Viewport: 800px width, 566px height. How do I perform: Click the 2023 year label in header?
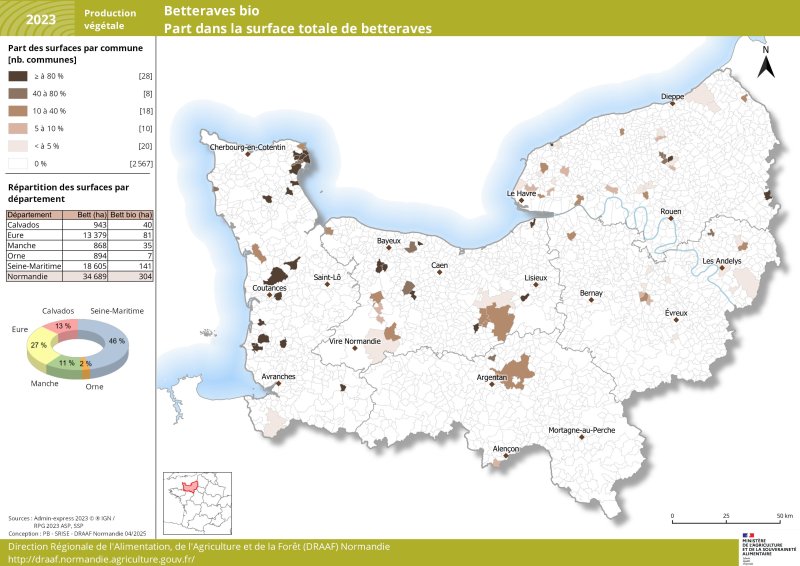(40, 20)
